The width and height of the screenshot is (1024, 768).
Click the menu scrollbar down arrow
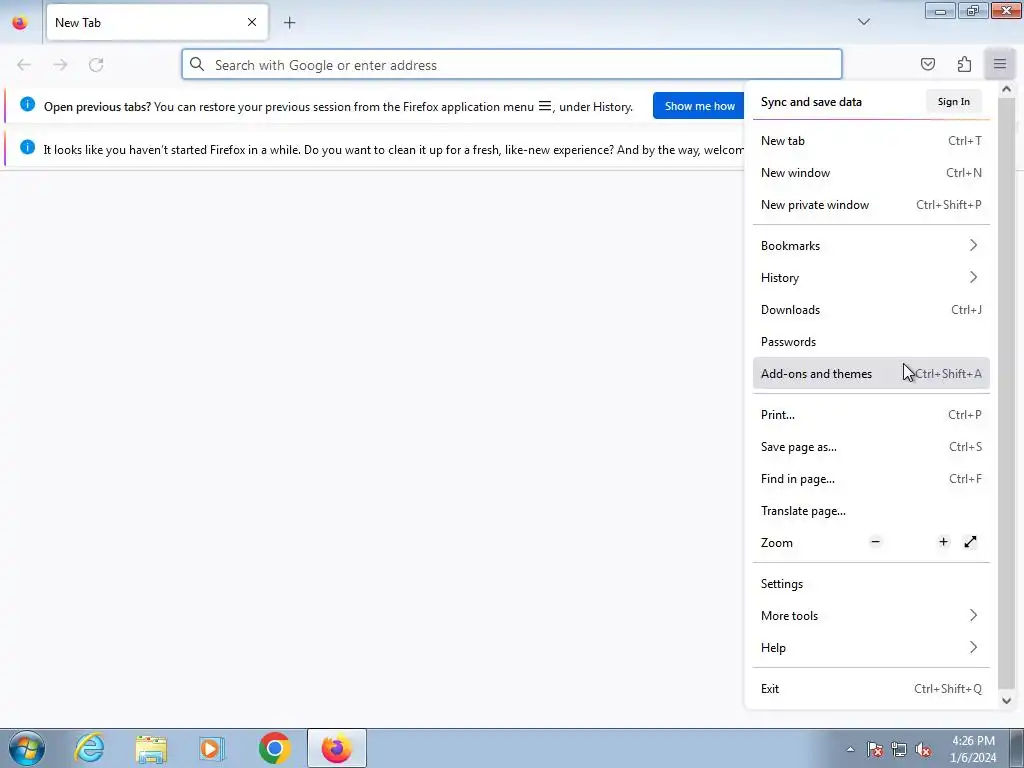[1006, 700]
